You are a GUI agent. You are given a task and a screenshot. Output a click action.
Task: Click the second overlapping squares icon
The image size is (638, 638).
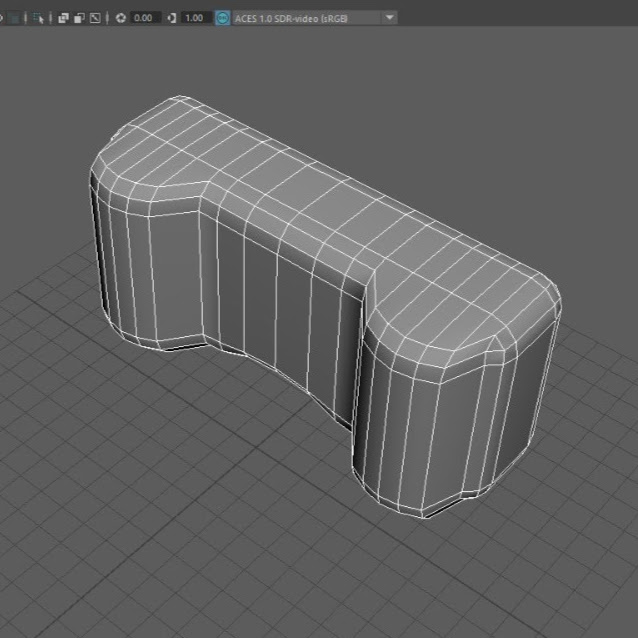pyautogui.click(x=79, y=18)
